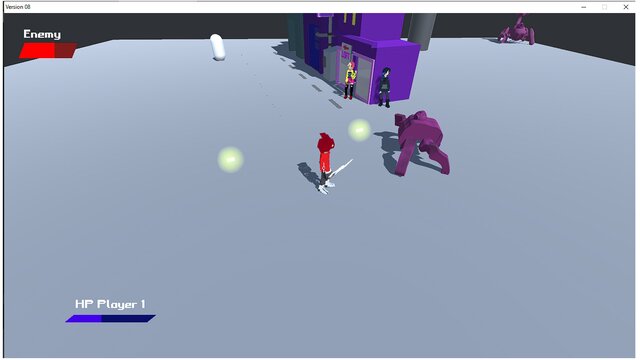640x360 pixels.
Task: Click the 'Version 08' window title
Action: (x=18, y=7)
